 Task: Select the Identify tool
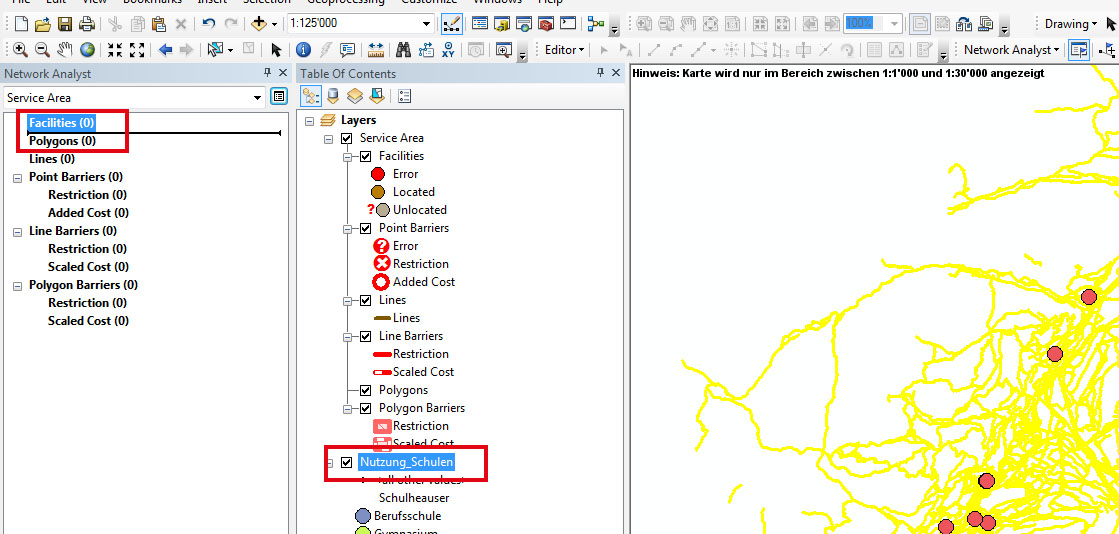303,49
